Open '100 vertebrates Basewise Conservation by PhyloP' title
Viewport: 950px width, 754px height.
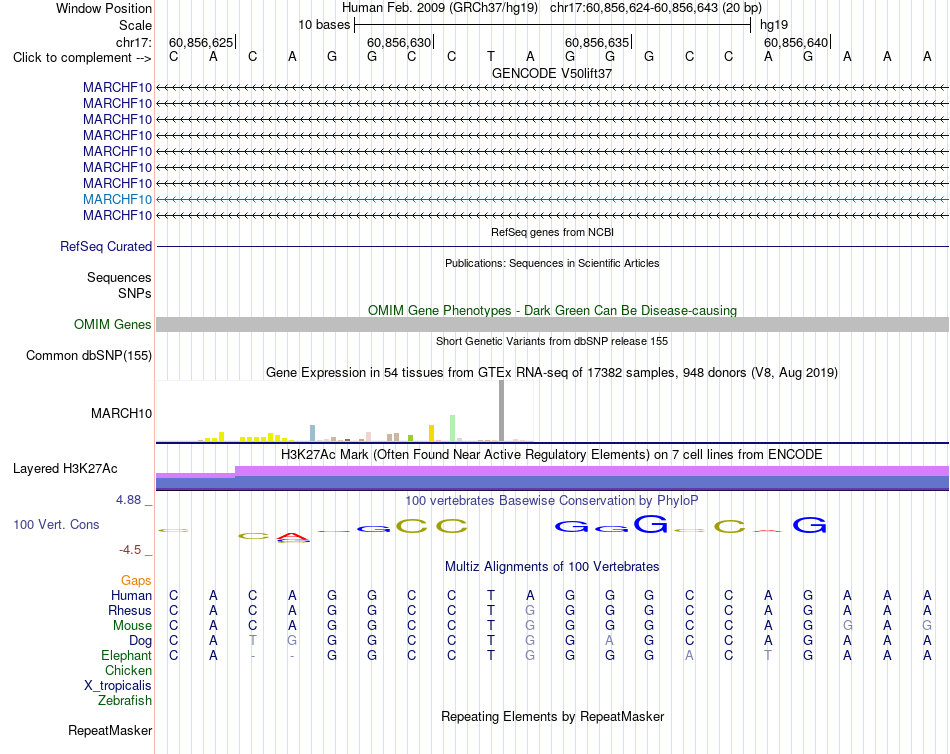551,501
